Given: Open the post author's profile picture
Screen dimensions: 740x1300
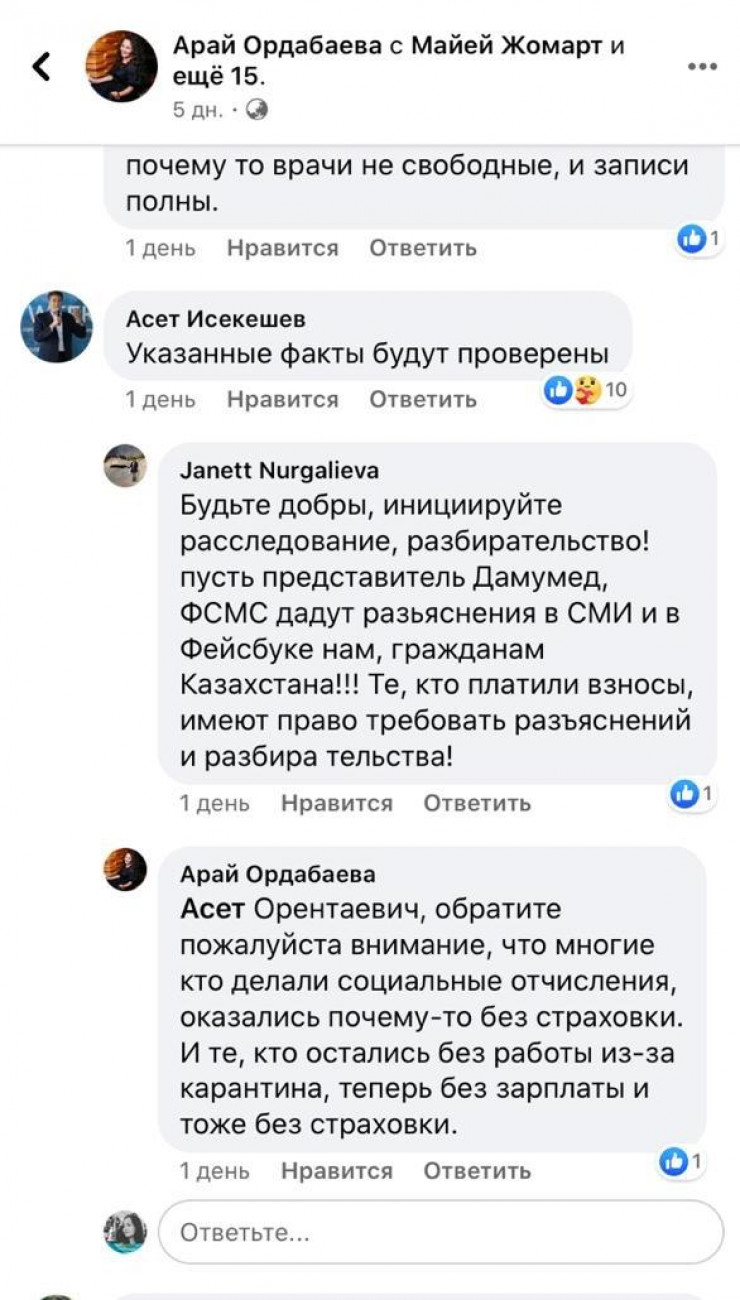Looking at the screenshot, I should point(123,67).
